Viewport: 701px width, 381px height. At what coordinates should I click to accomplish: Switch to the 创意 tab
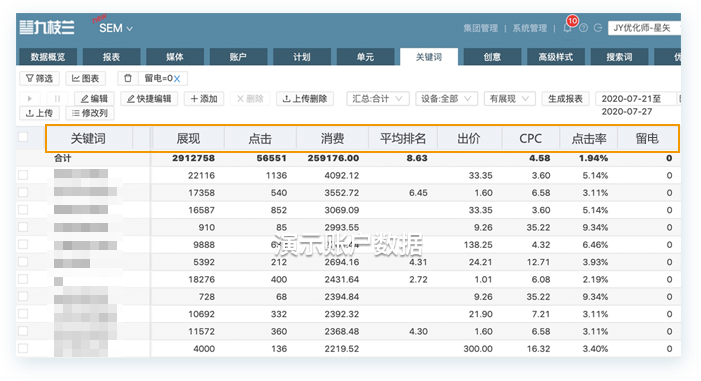(492, 57)
